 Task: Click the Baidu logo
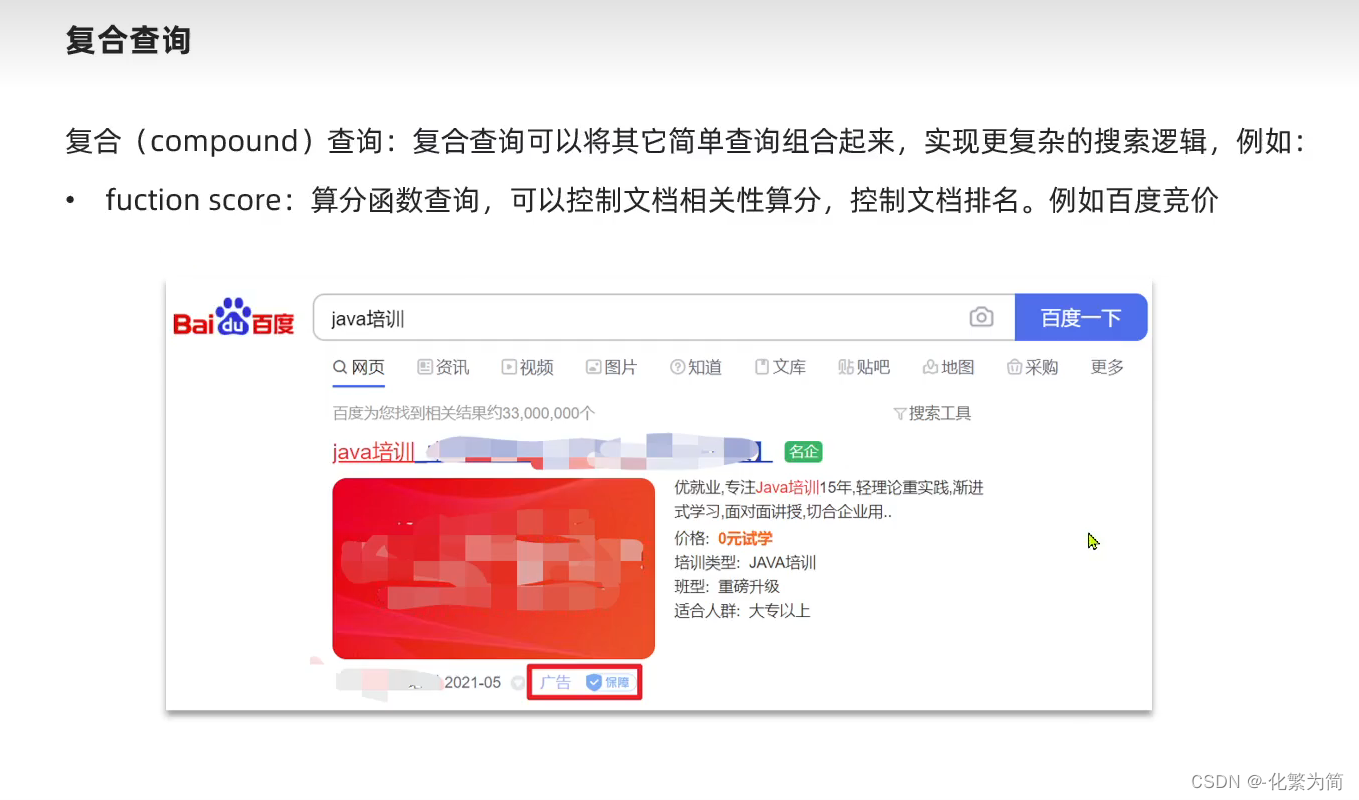pyautogui.click(x=233, y=317)
